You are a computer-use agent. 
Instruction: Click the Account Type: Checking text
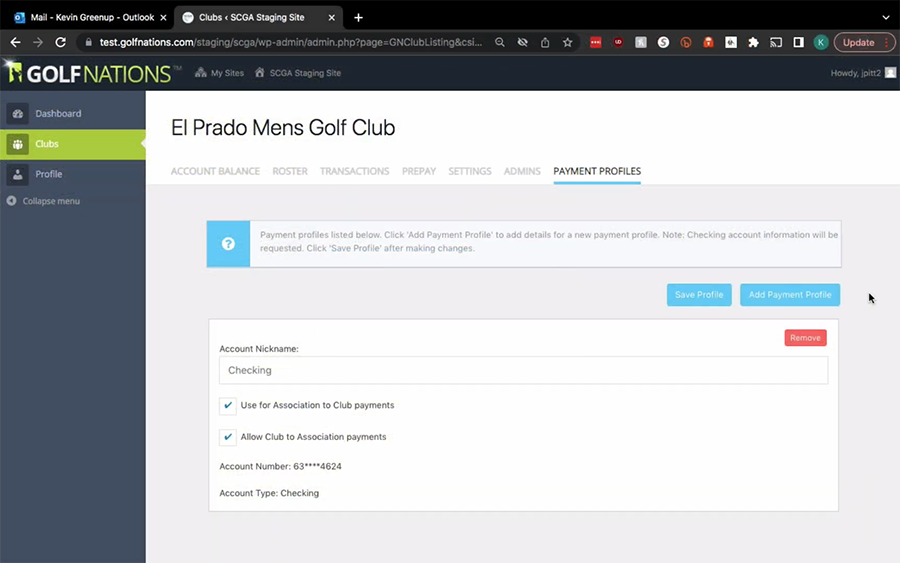269,493
